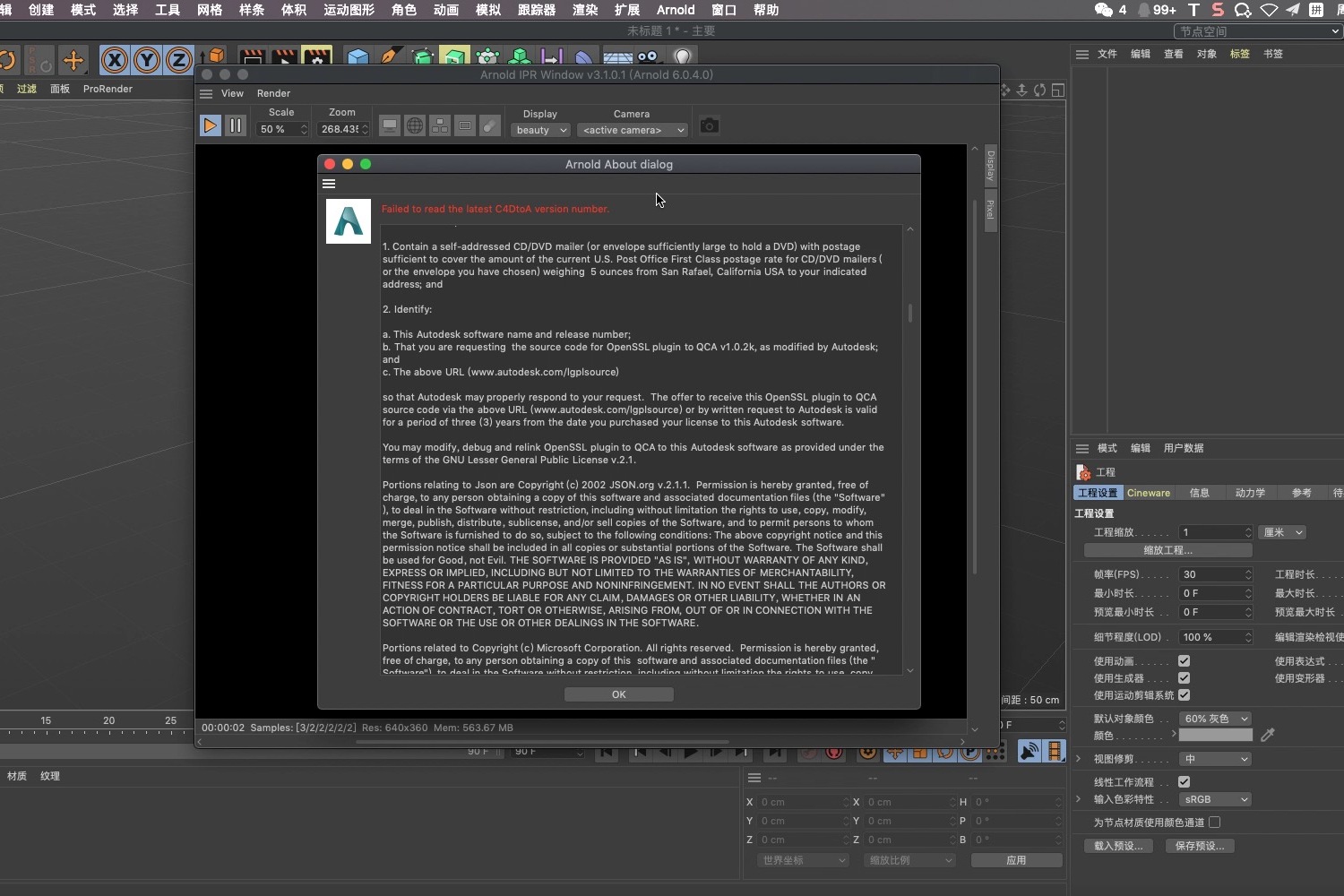The image size is (1344, 896).
Task: Take a snapshot with the IPR camera icon
Action: click(x=709, y=125)
